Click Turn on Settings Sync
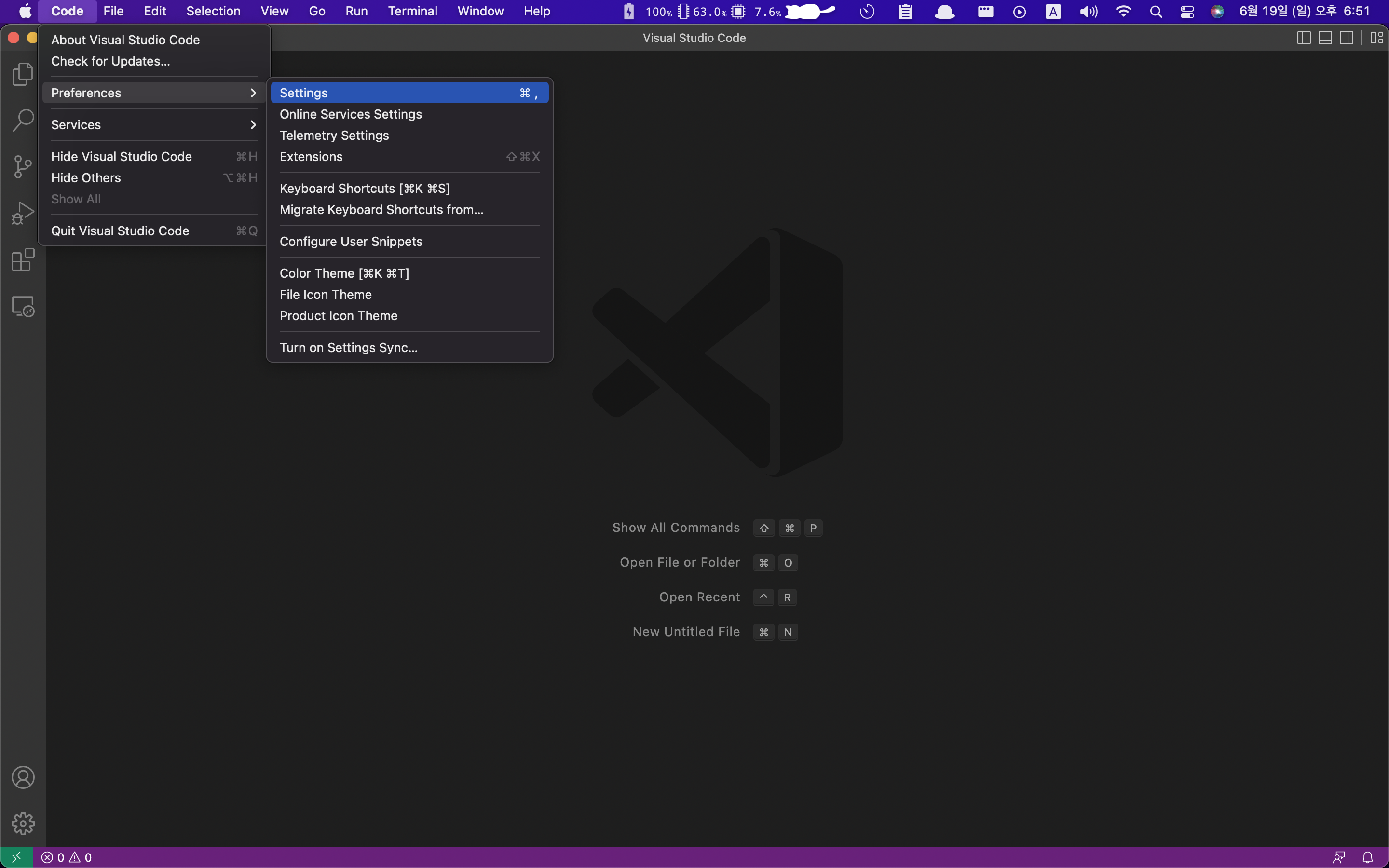This screenshot has height=868, width=1389. point(348,347)
